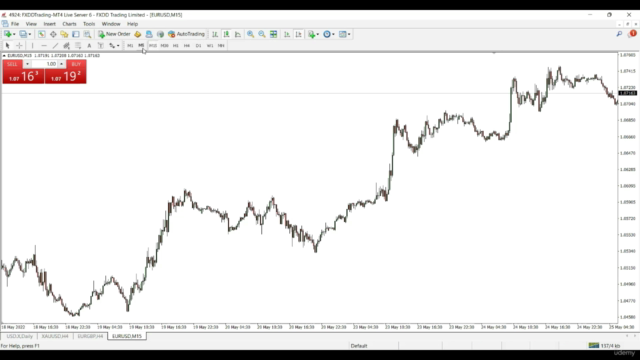
Task: Open the Profiles icon
Action: point(23,34)
